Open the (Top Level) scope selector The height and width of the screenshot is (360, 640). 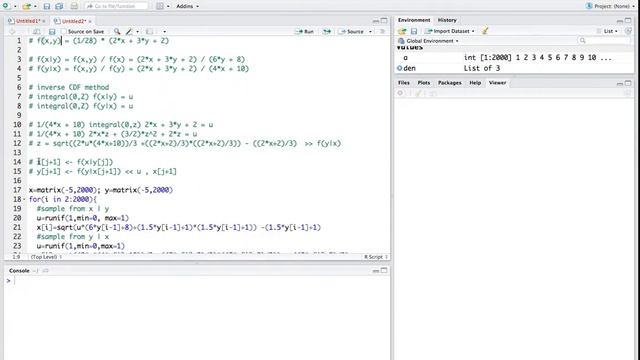coord(47,257)
